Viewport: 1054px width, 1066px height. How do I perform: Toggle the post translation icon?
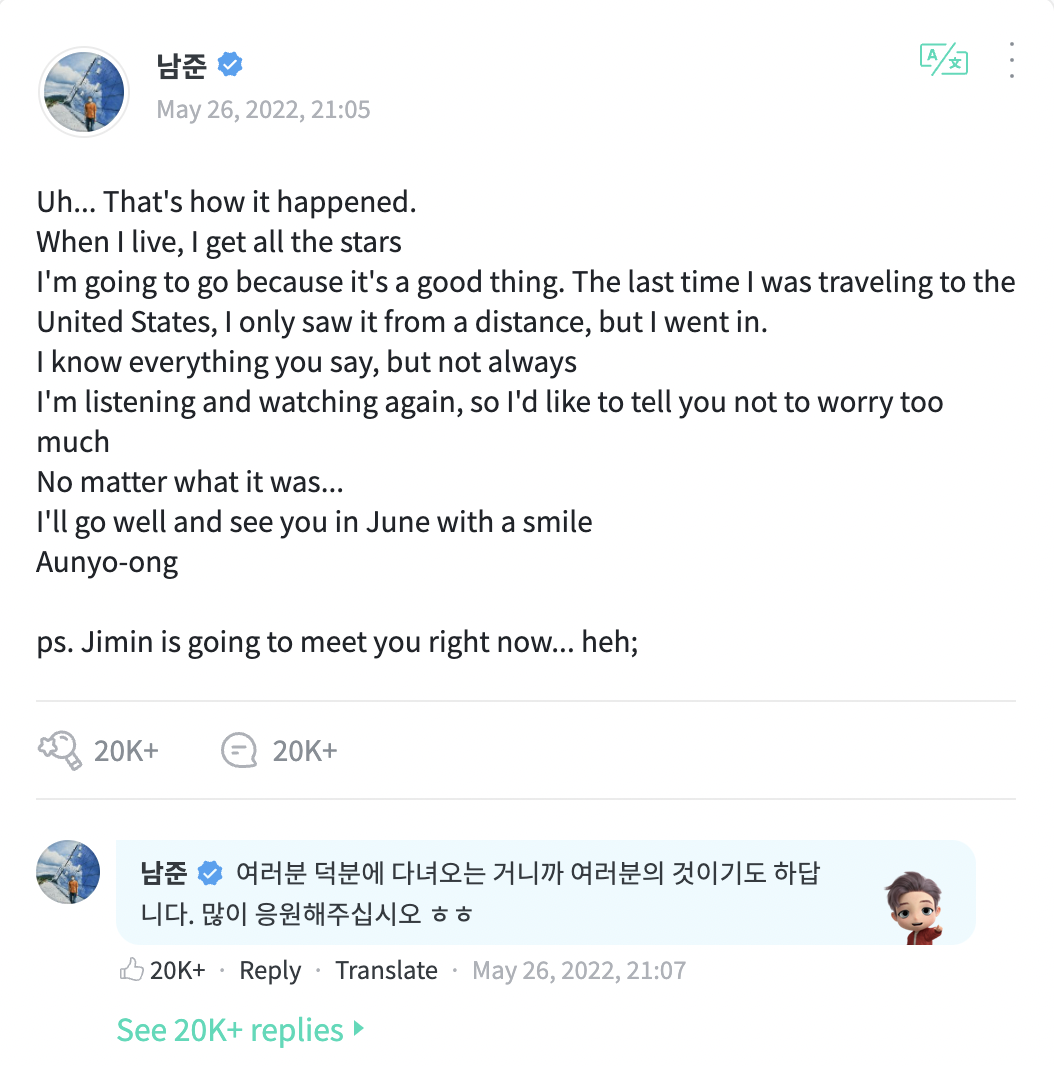pos(944,59)
